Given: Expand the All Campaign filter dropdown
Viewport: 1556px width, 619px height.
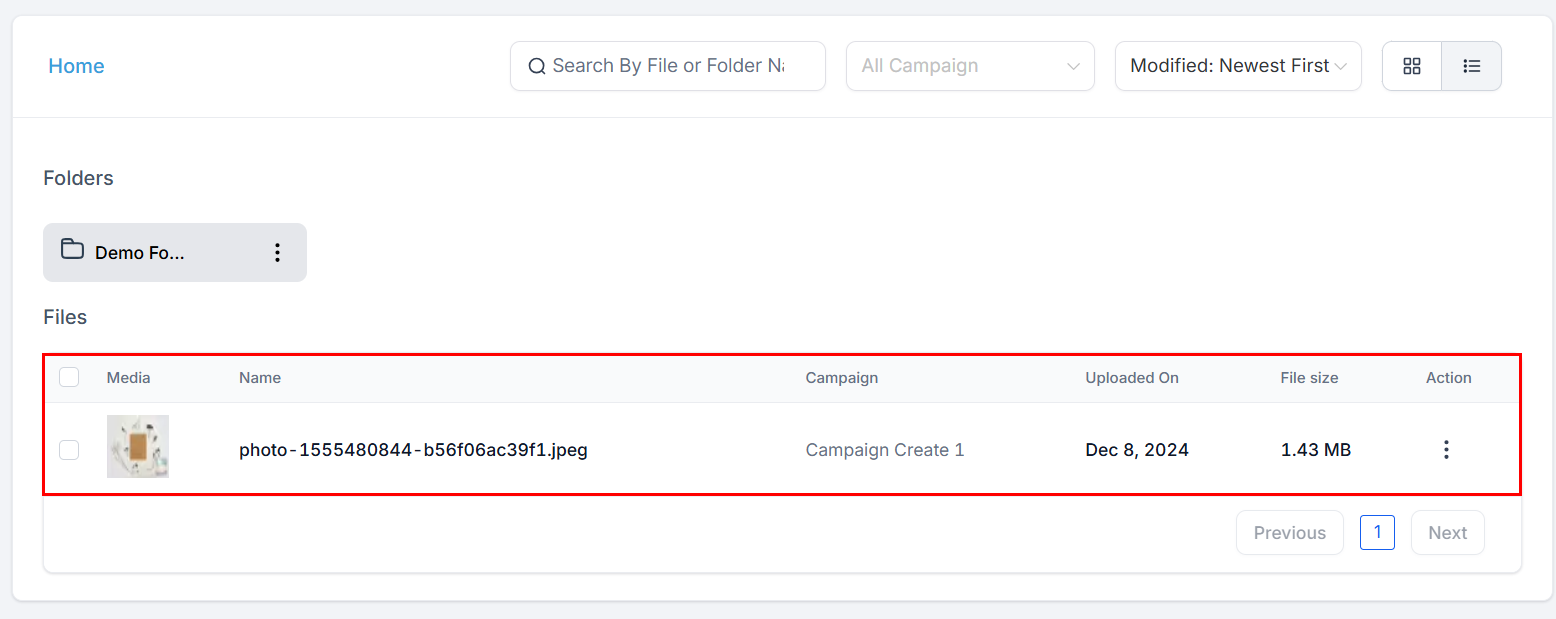Looking at the screenshot, I should click(x=970, y=66).
